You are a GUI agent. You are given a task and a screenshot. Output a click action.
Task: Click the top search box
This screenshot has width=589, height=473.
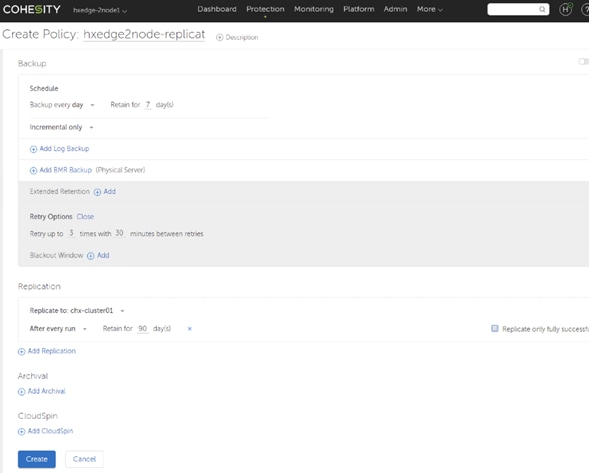point(518,9)
